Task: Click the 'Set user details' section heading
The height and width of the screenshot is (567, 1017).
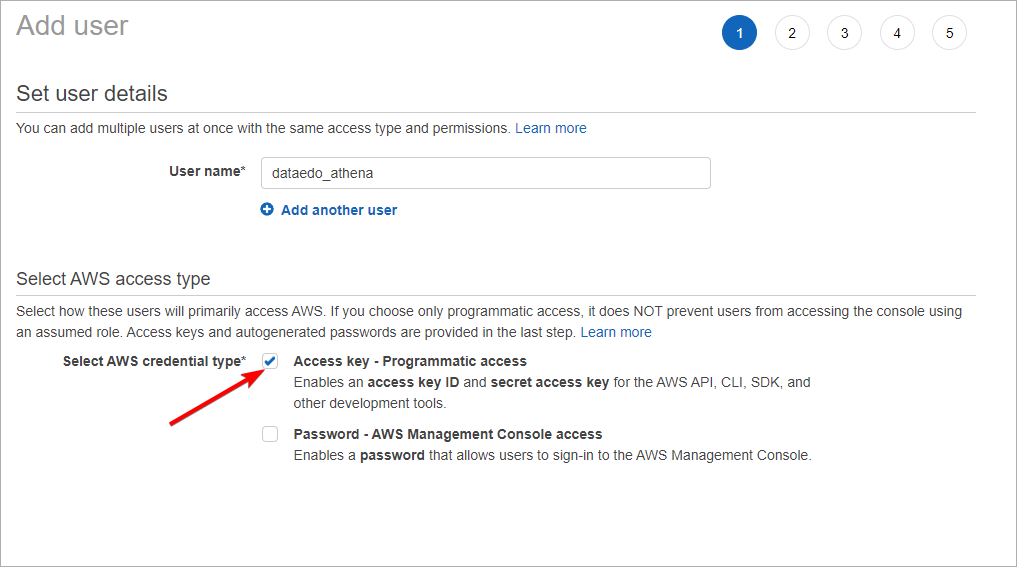Action: (x=92, y=94)
